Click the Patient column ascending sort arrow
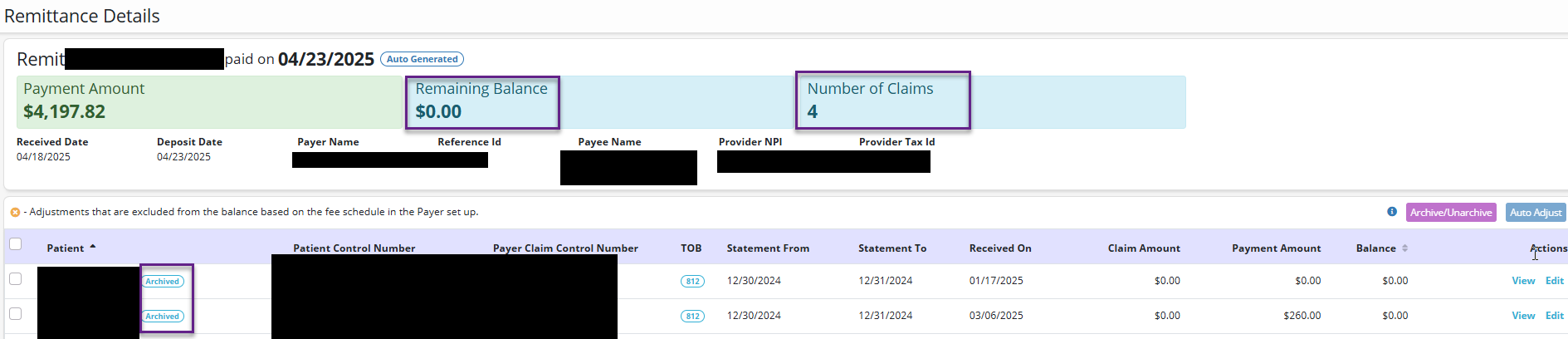Viewport: 1568px width, 339px height. pos(93,247)
